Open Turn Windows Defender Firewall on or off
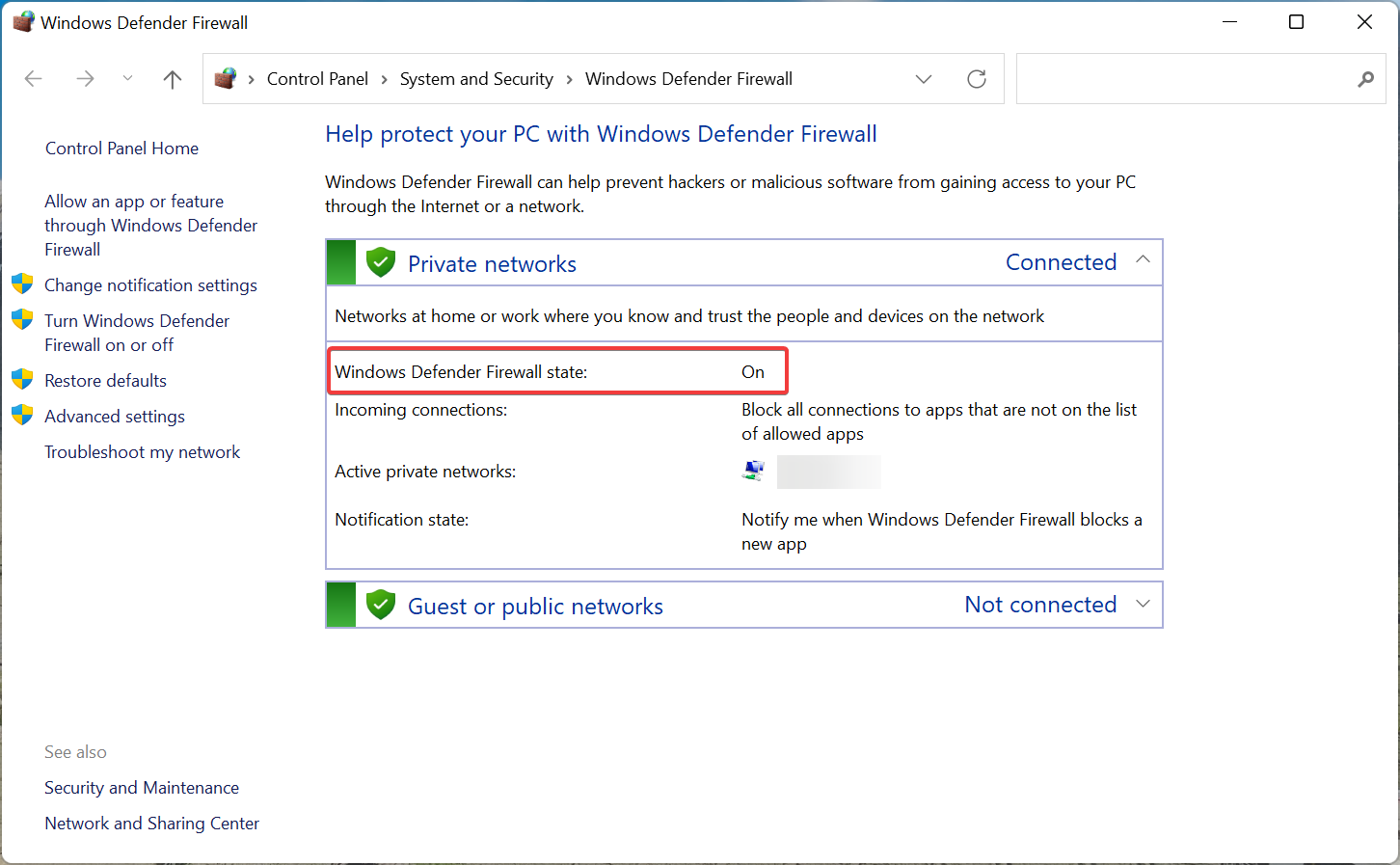This screenshot has height=865, width=1400. coord(137,333)
